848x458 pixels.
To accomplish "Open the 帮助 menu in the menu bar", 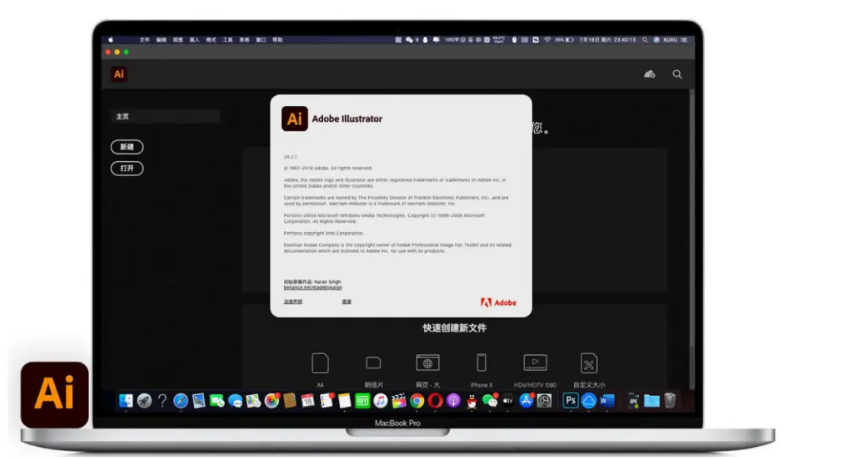I will coord(277,39).
